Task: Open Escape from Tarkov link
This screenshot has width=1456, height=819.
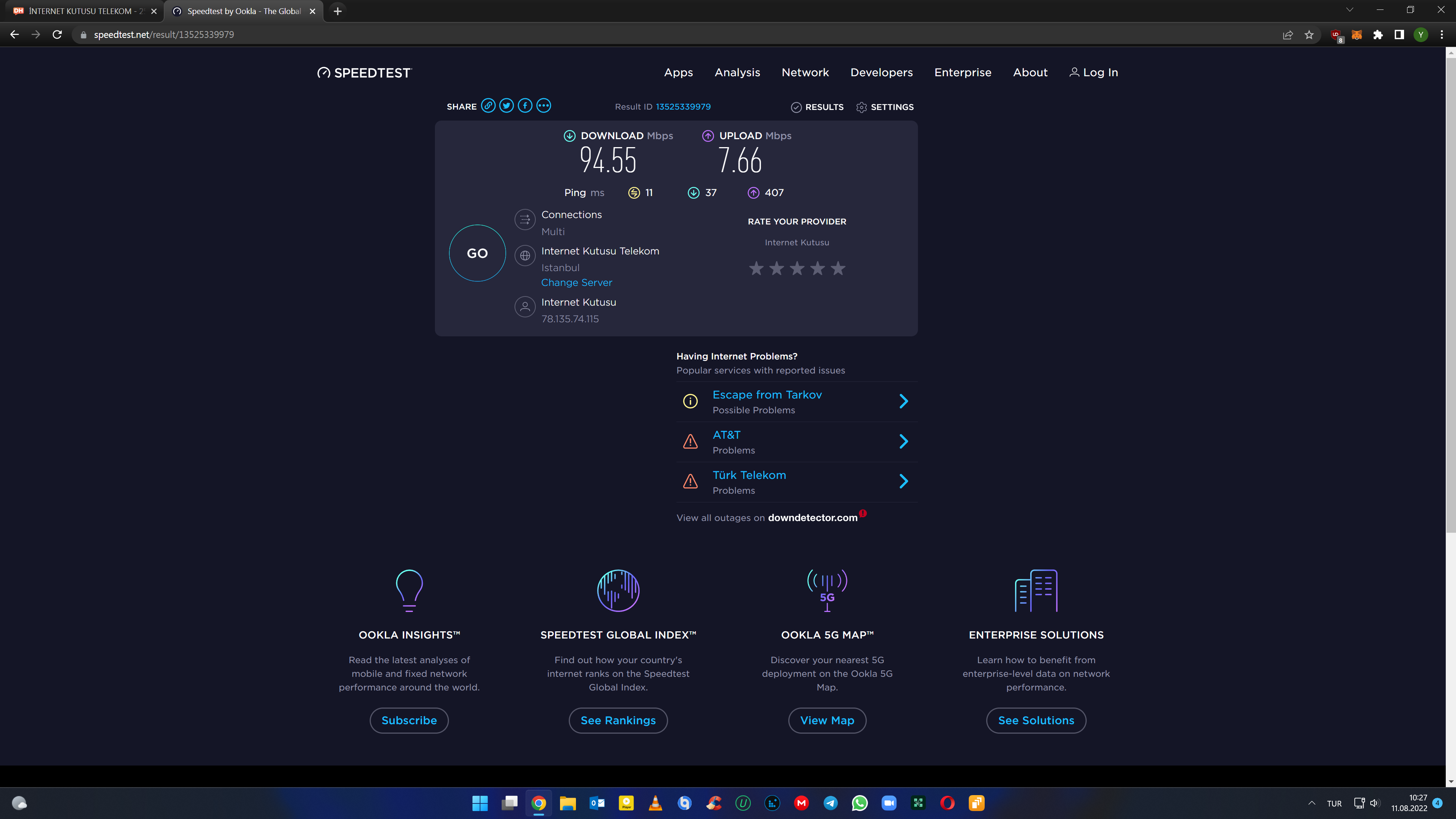Action: pos(767,395)
